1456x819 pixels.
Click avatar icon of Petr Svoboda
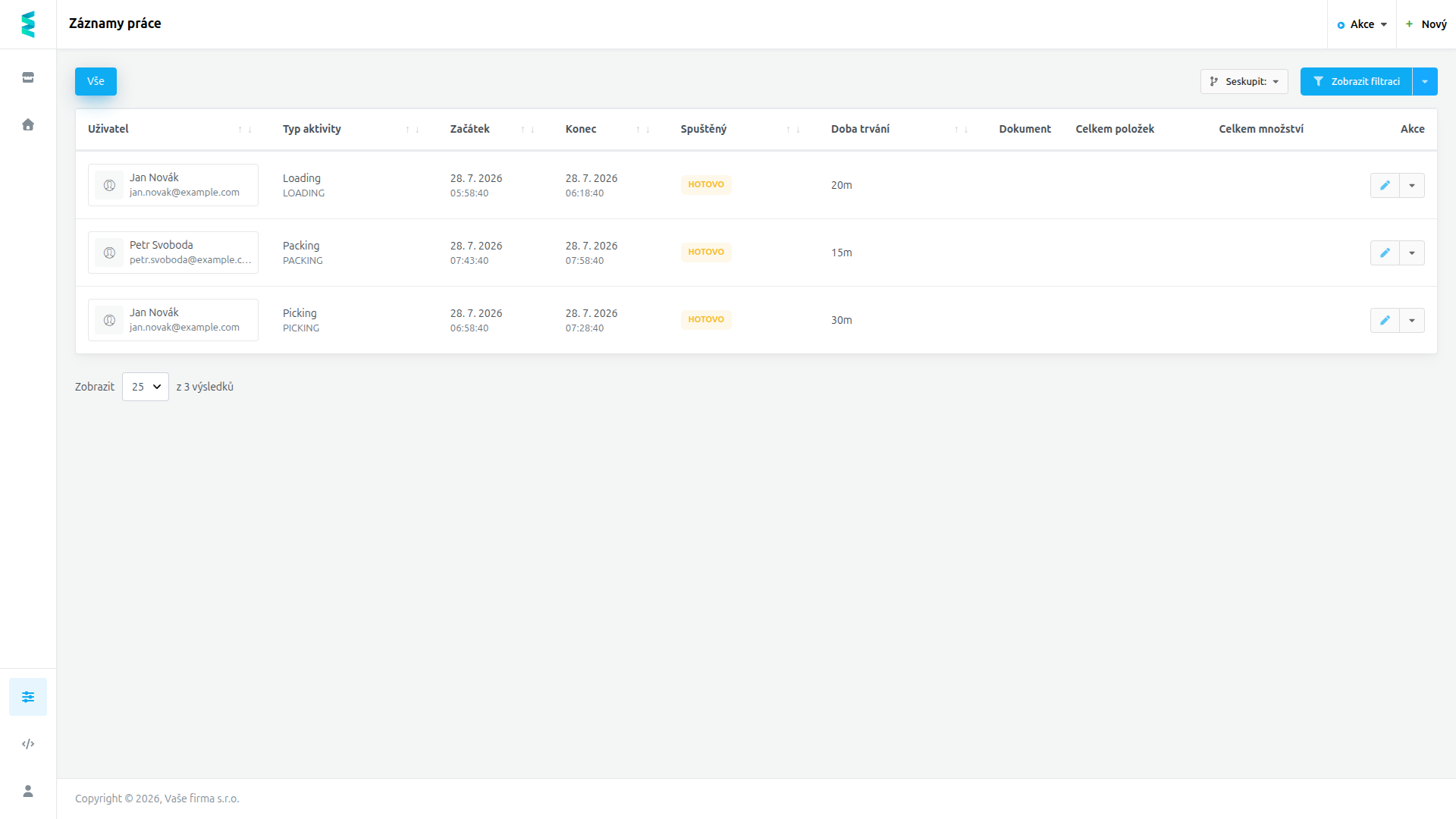pos(109,253)
